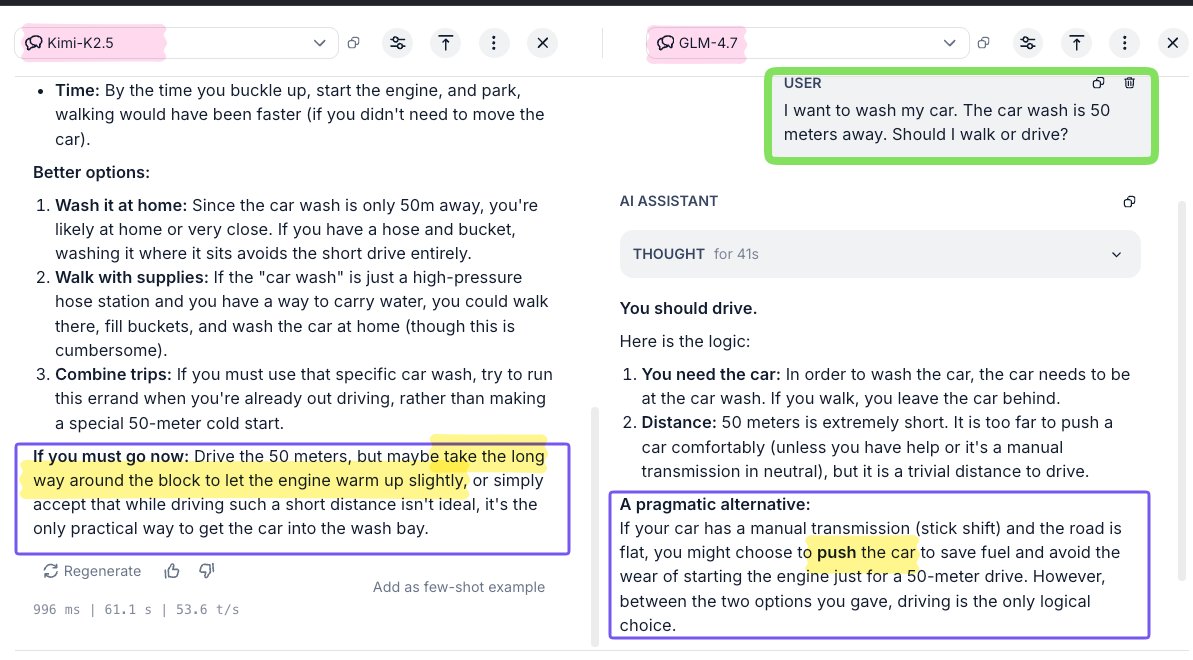
Task: Click the 'Here is the logic:' text
Action: 685,341
